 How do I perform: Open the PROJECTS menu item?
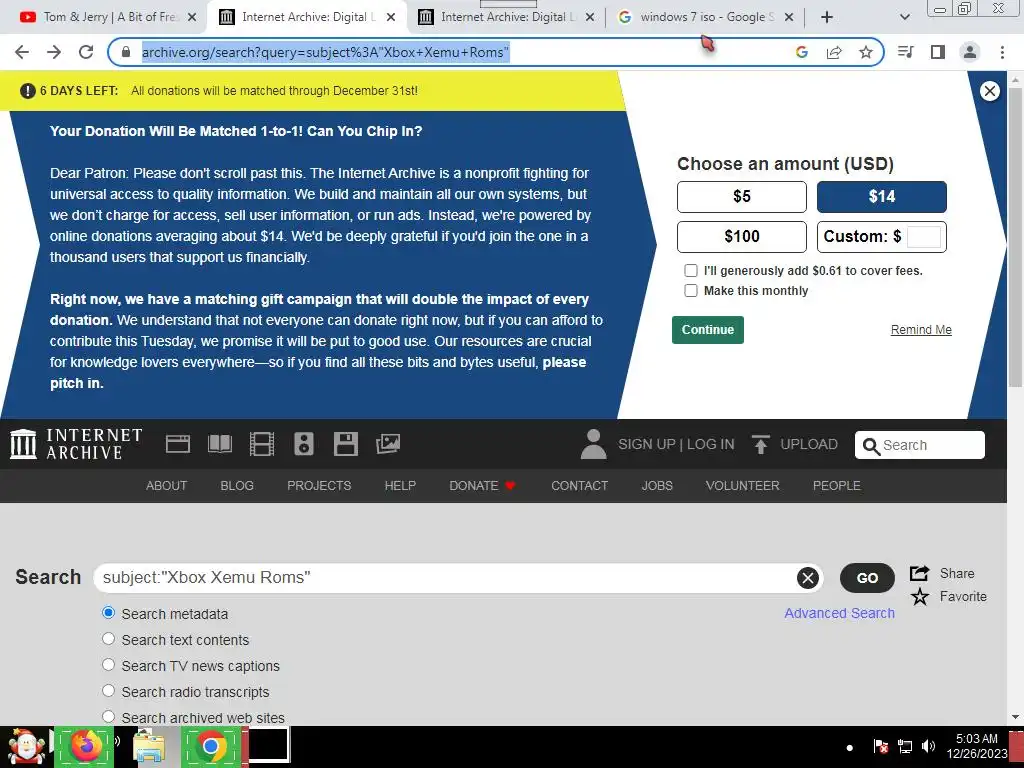point(319,486)
